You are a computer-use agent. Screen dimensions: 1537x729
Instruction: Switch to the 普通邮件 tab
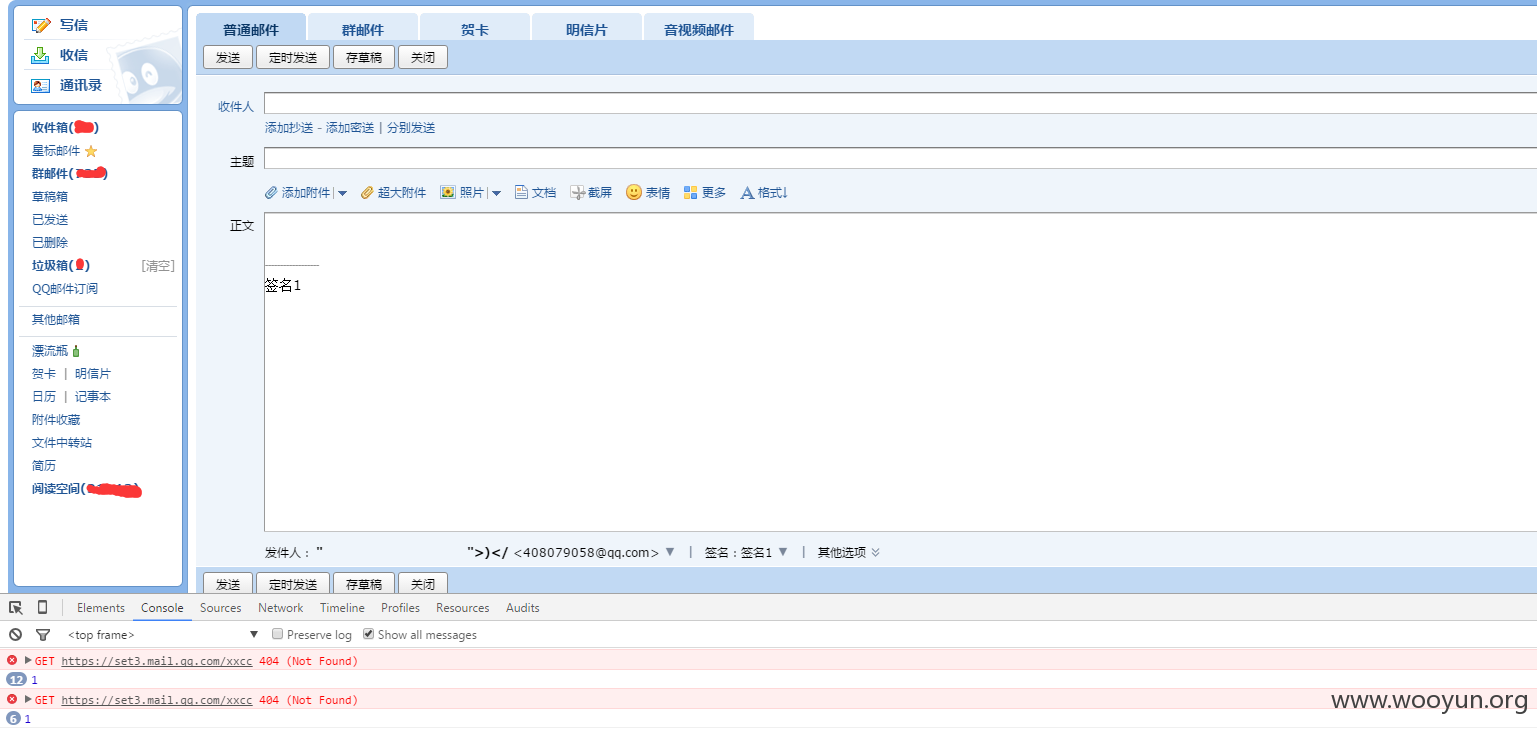point(250,28)
